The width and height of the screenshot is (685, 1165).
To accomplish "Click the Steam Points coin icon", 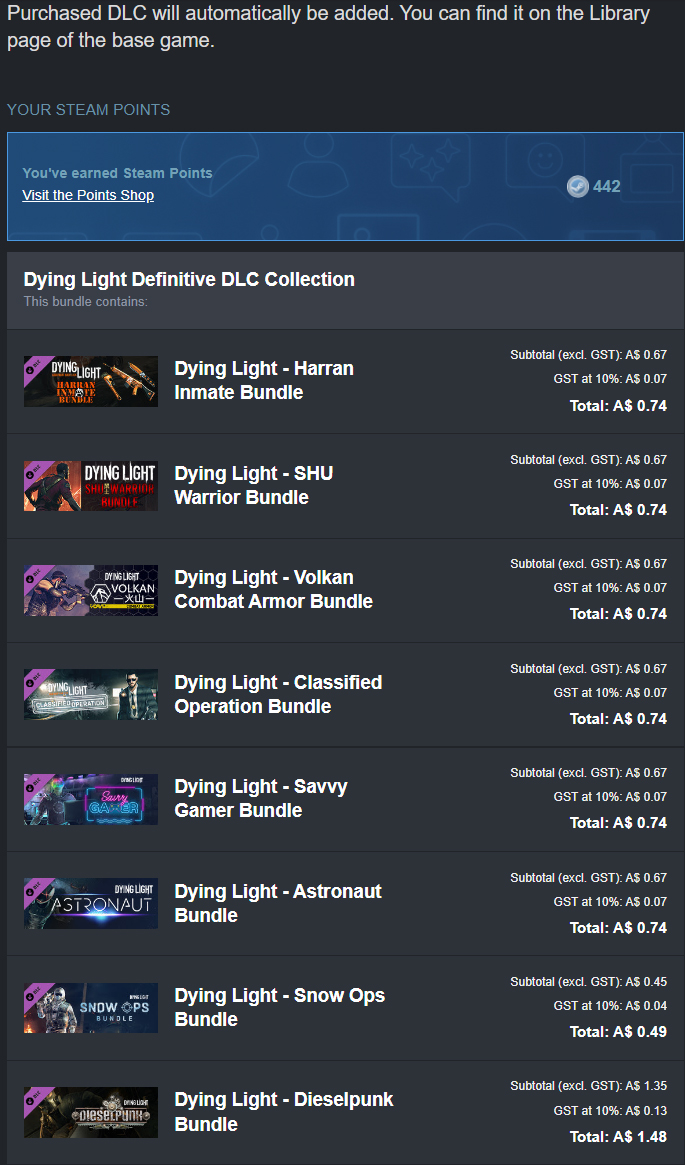I will pyautogui.click(x=577, y=186).
